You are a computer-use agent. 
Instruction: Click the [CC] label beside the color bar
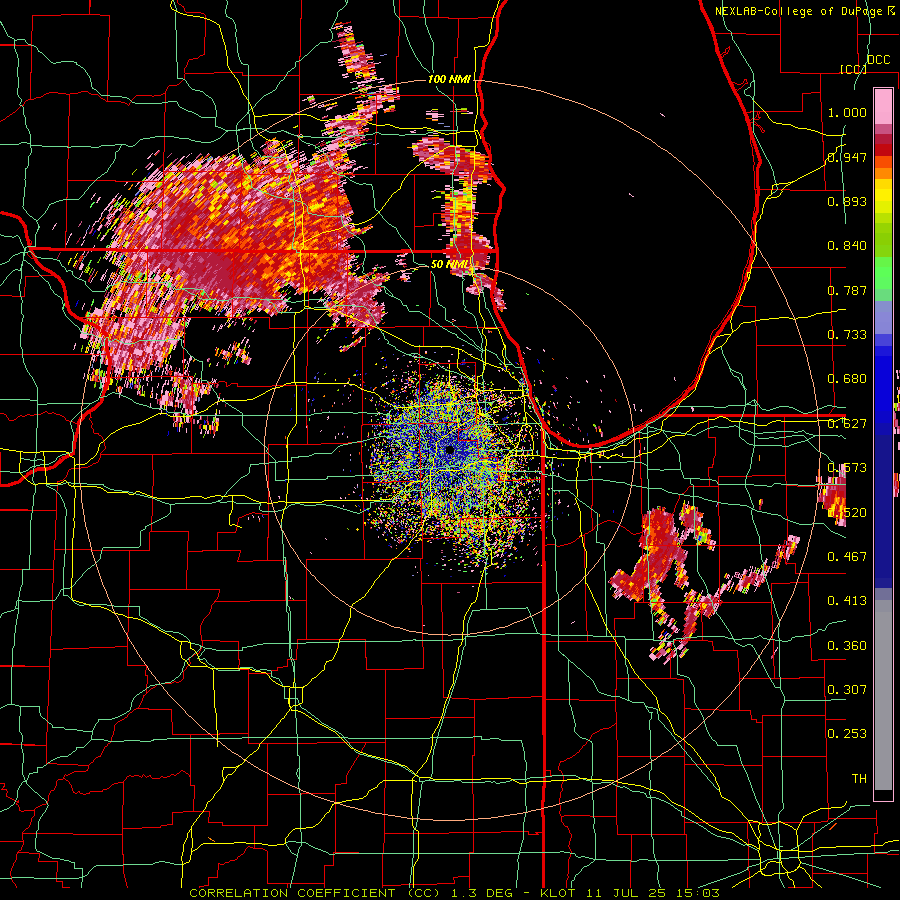tap(853, 69)
